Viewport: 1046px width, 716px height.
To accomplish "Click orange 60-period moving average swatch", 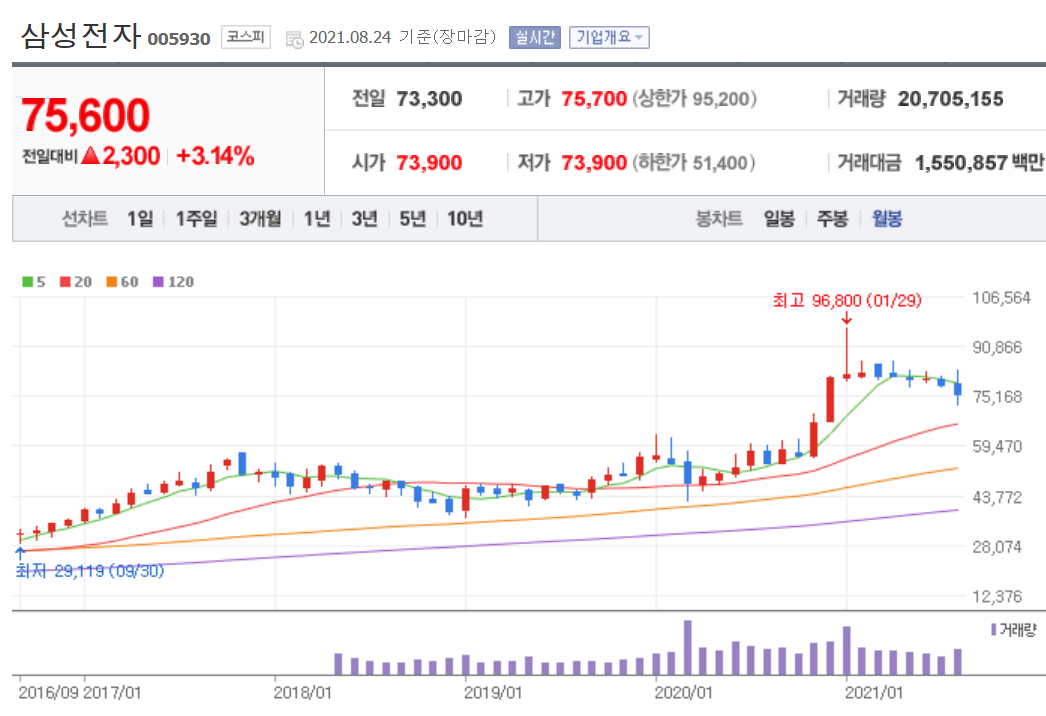I will click(112, 282).
